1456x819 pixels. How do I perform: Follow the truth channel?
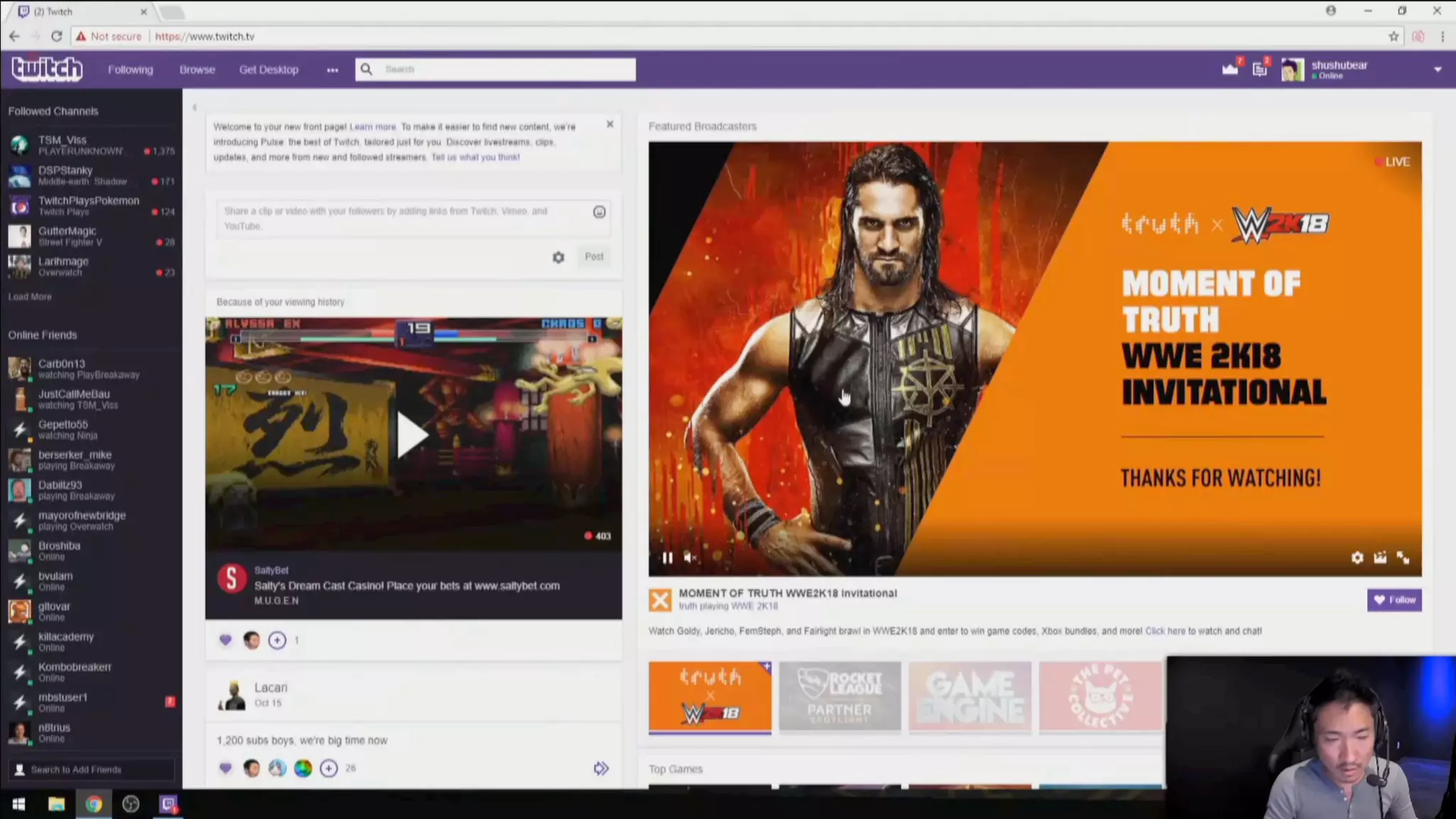[x=1394, y=600]
